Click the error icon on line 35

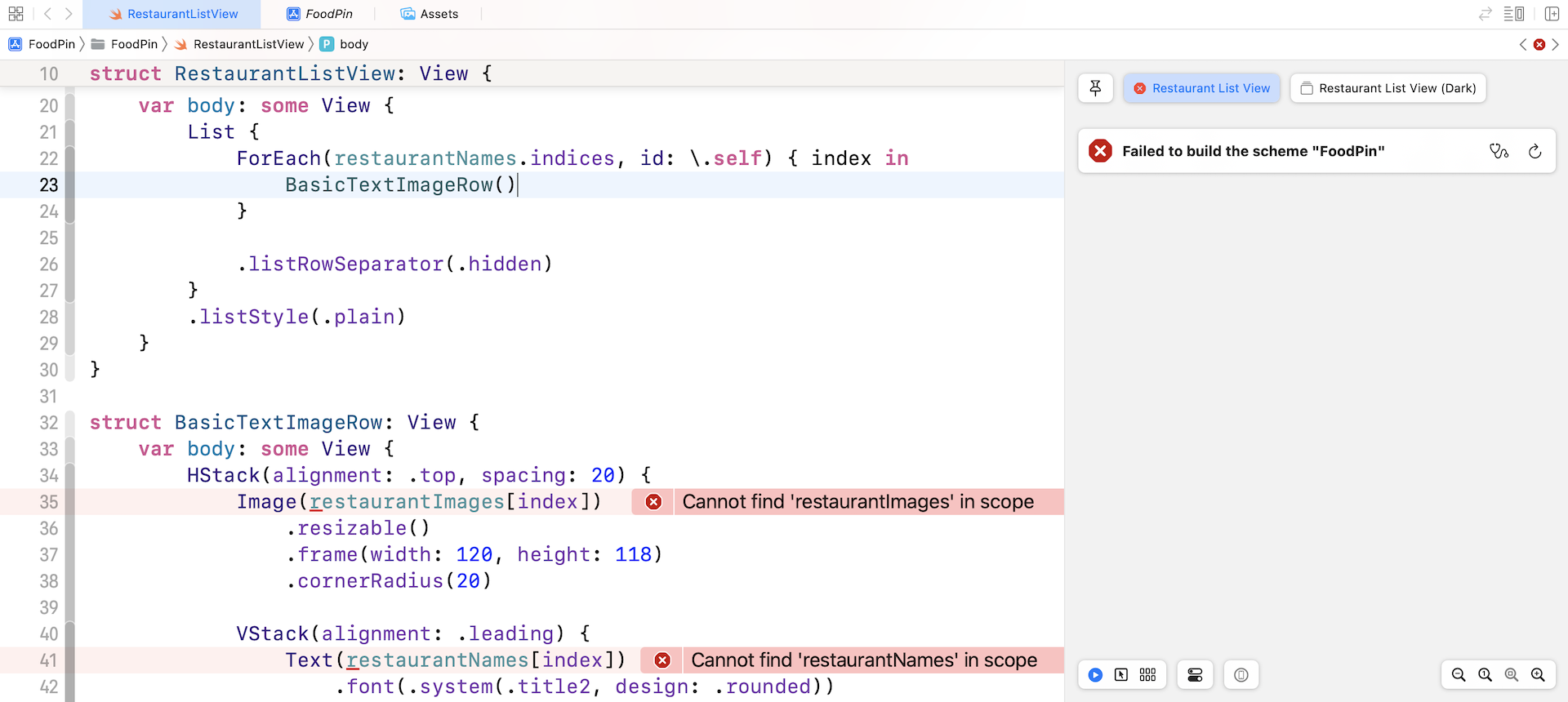point(653,502)
